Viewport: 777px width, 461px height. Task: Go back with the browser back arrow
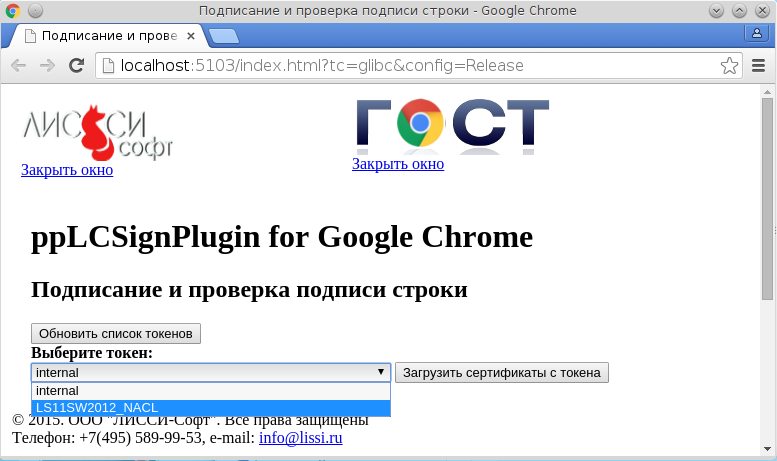[18, 65]
